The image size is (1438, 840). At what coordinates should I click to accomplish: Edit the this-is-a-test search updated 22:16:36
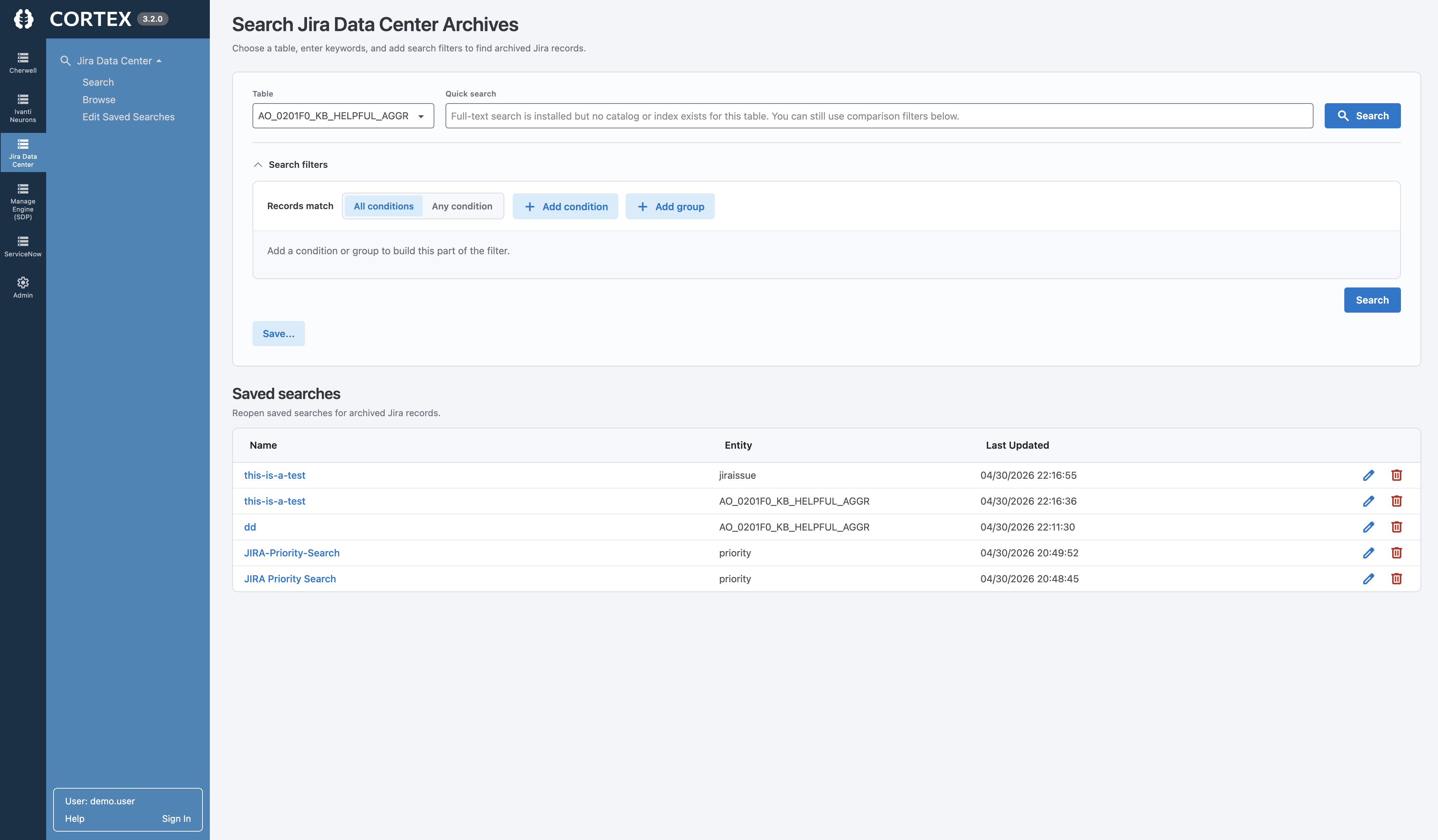tap(1368, 501)
